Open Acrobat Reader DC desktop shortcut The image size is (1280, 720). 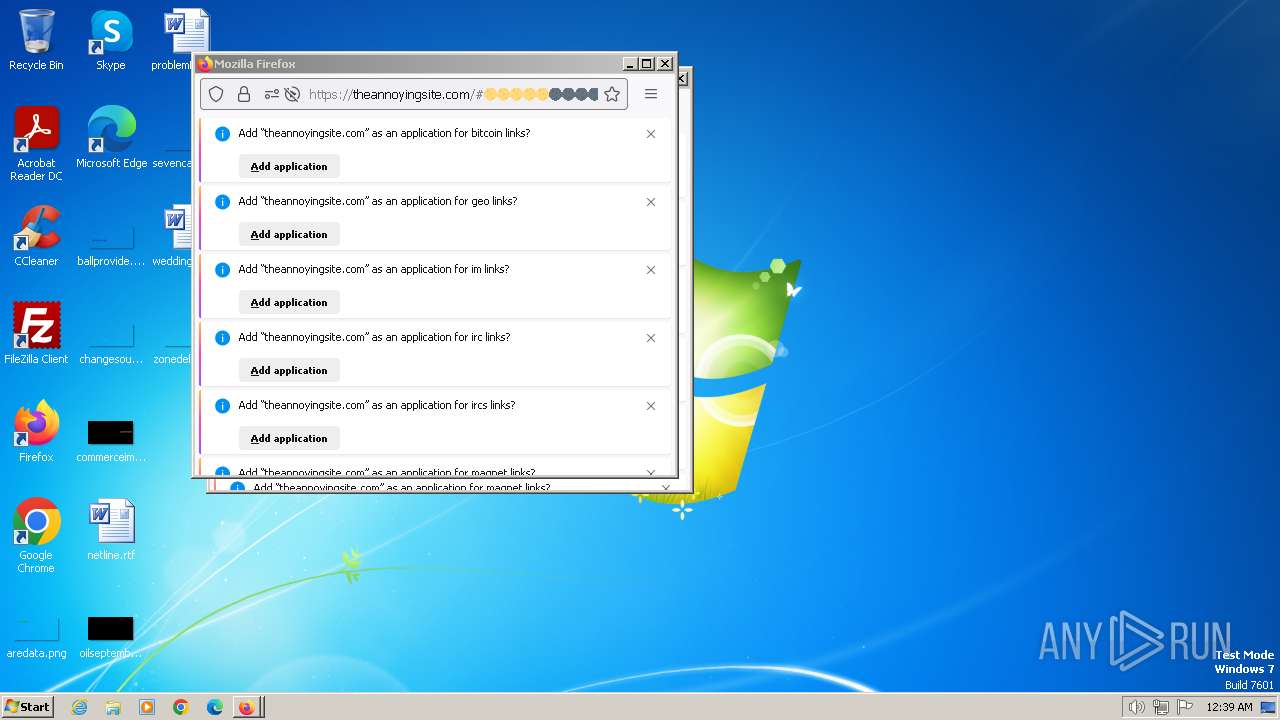[x=36, y=145]
